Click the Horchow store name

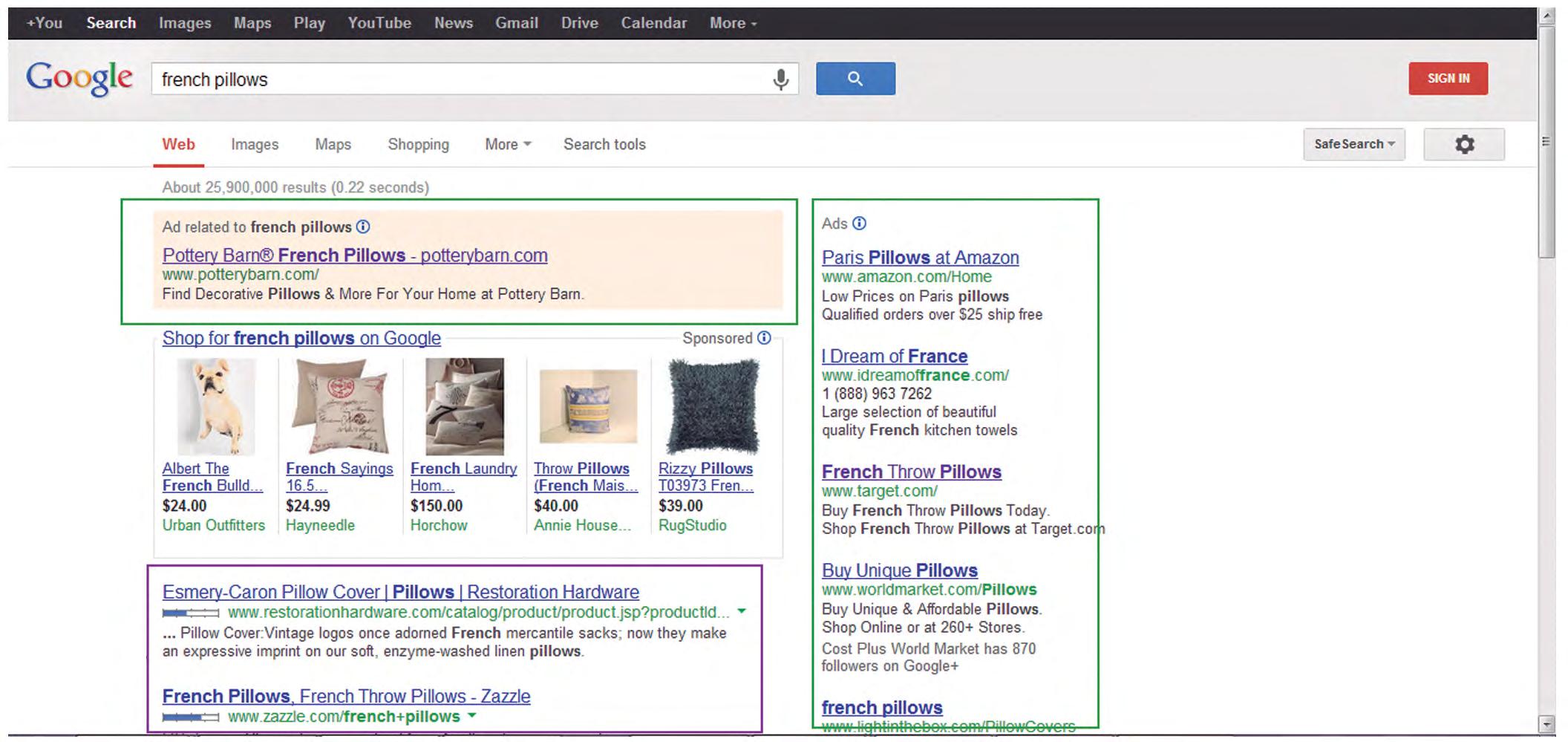point(439,525)
